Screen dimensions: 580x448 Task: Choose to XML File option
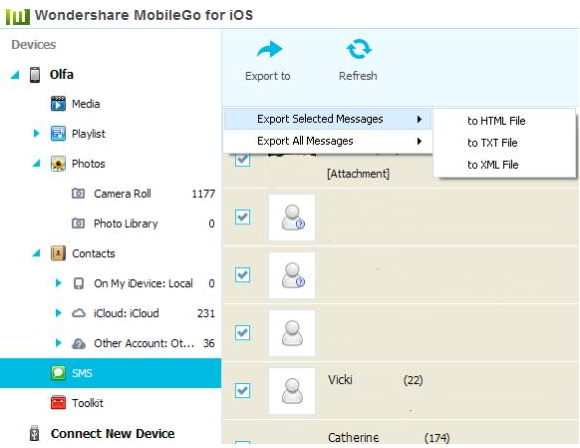point(493,165)
